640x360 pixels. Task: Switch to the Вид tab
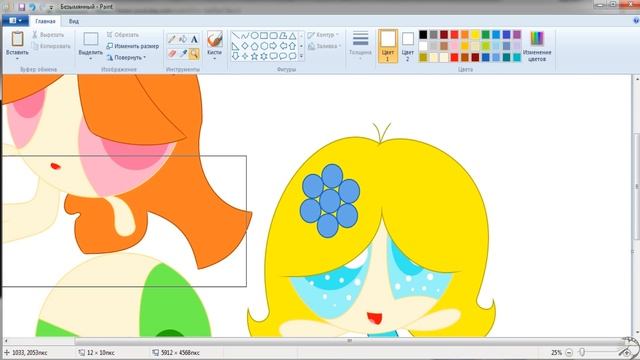point(73,21)
